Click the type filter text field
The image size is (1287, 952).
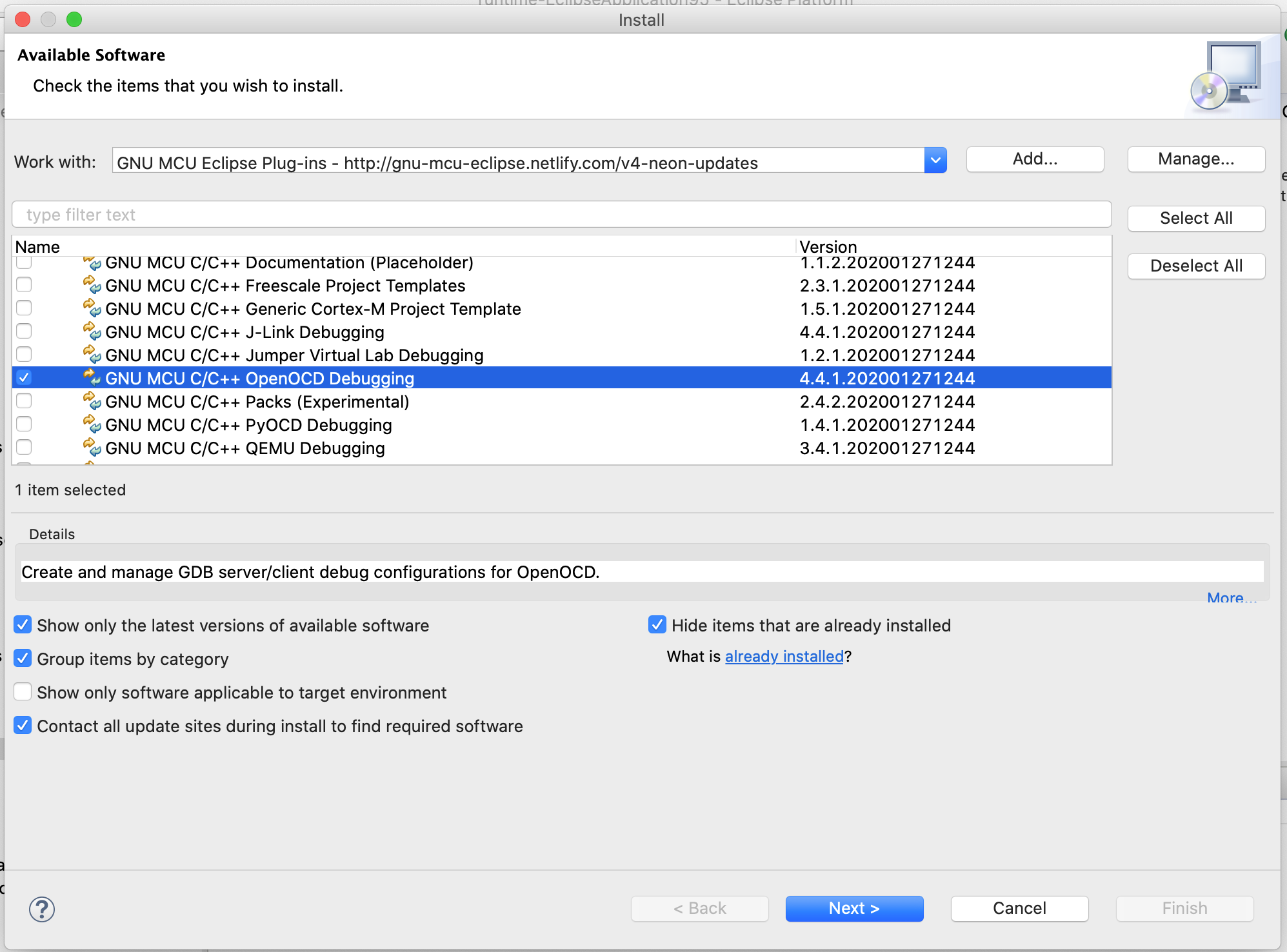click(x=561, y=215)
